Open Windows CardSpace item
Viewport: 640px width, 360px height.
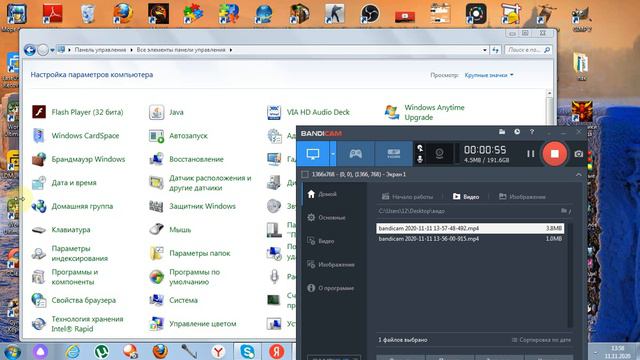[76, 136]
